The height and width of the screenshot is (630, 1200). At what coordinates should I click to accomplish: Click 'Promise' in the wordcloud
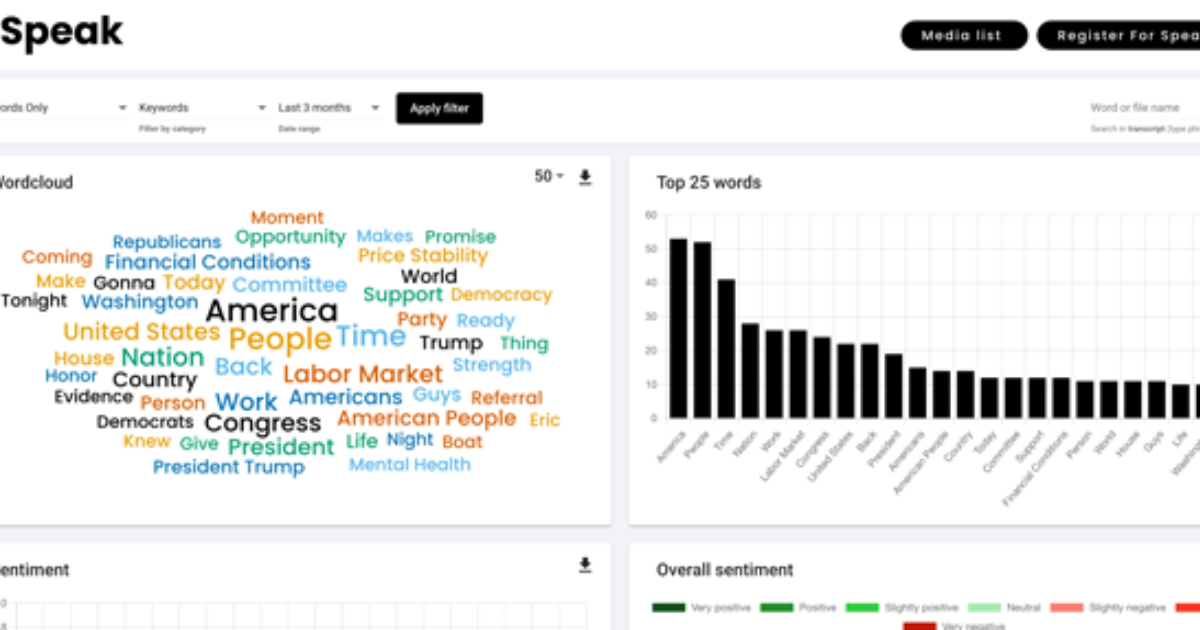tap(460, 237)
